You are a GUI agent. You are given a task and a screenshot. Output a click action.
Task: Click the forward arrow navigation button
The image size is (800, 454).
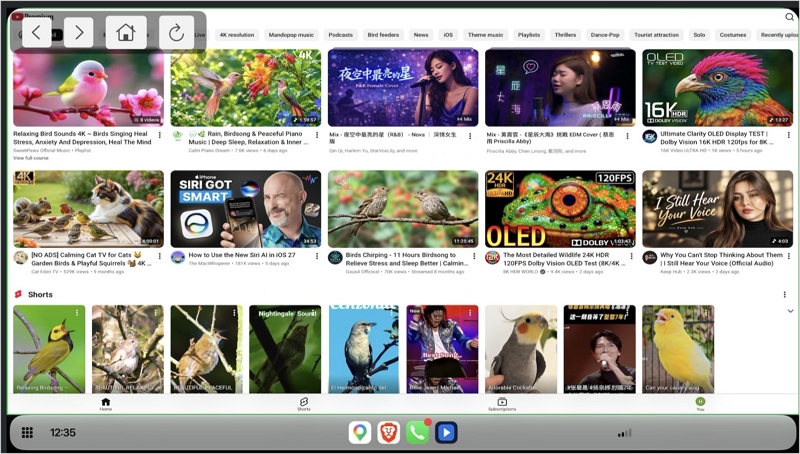[79, 33]
